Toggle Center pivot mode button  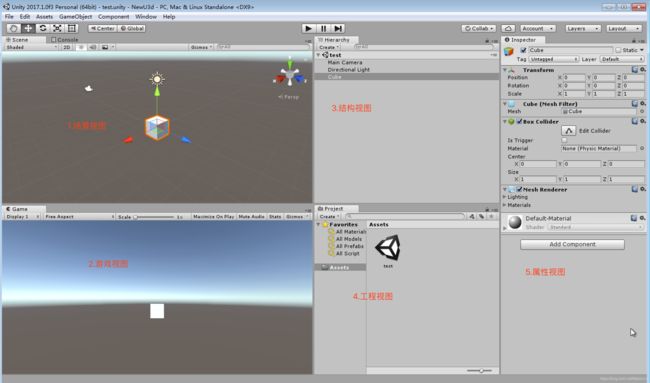click(x=102, y=28)
